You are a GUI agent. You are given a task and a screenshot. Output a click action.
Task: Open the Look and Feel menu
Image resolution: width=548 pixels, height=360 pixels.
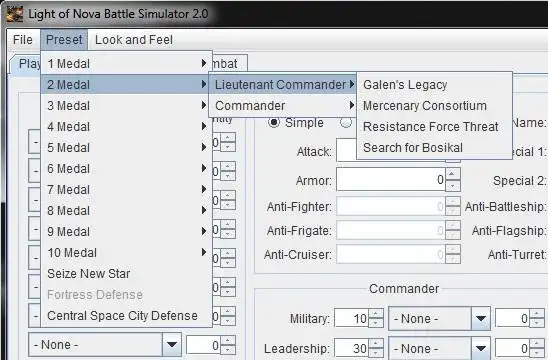(134, 39)
